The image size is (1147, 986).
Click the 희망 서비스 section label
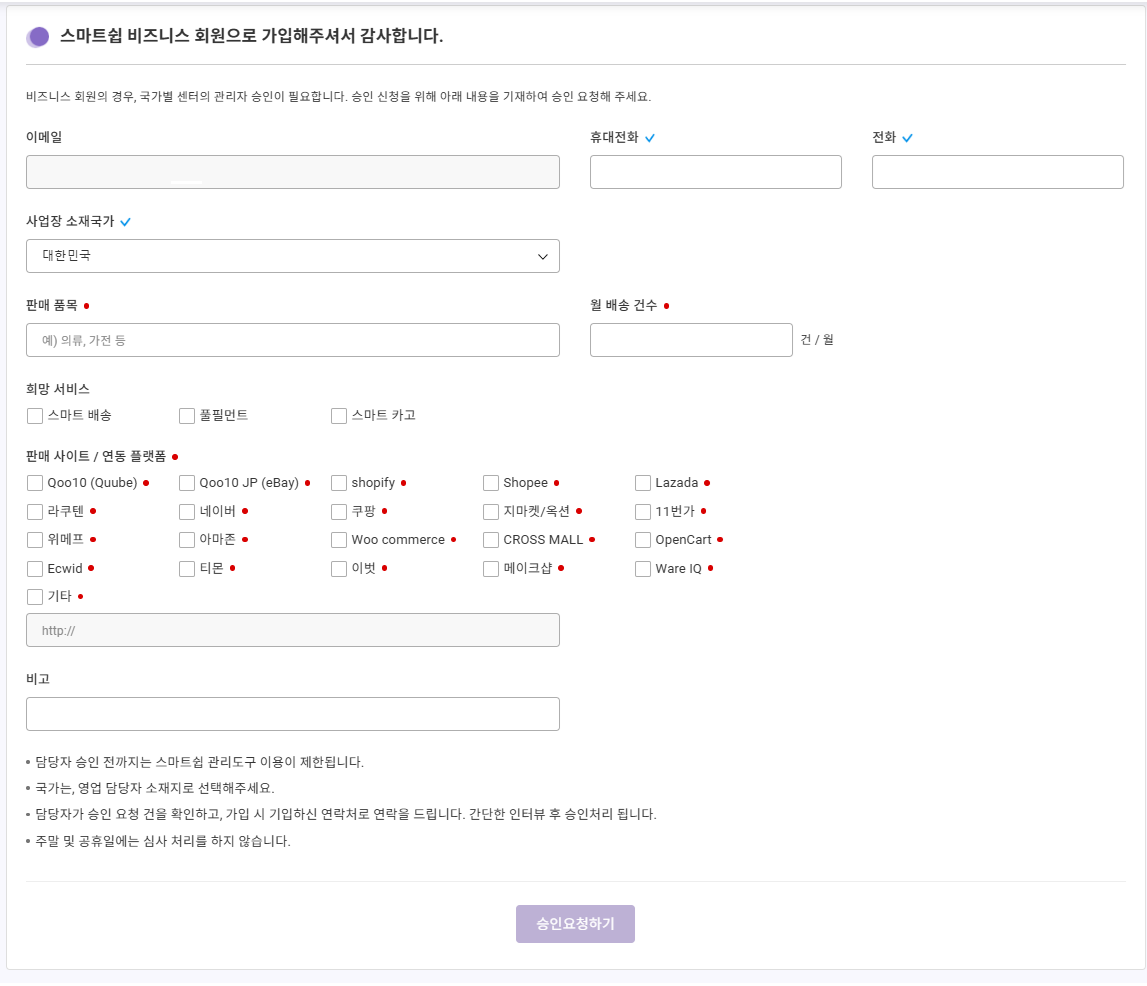pyautogui.click(x=58, y=389)
